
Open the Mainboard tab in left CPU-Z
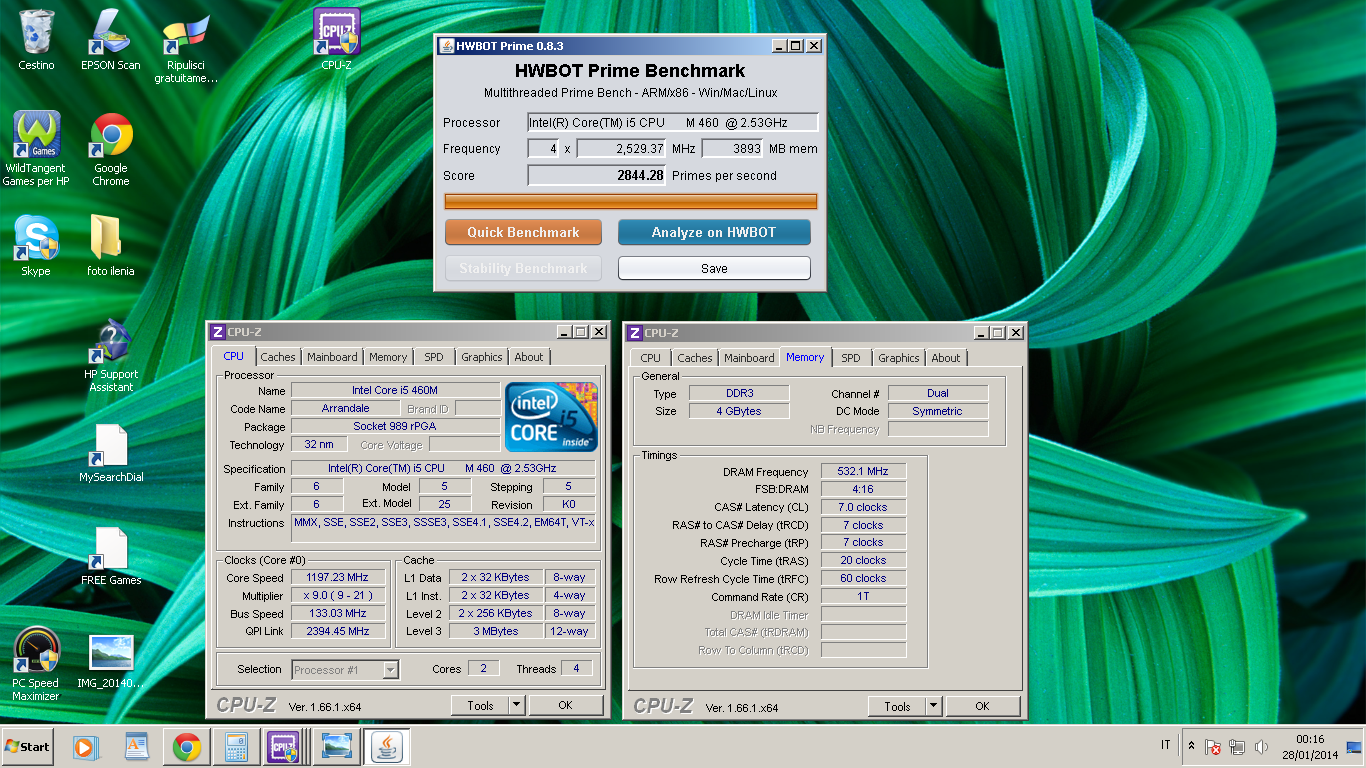click(x=332, y=357)
